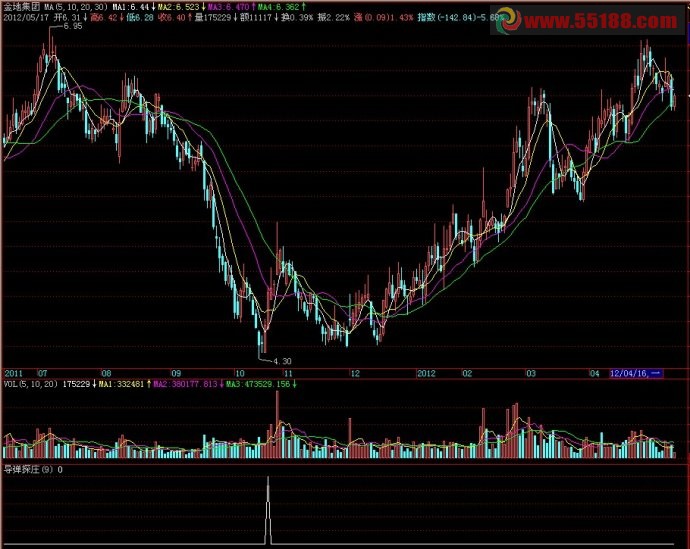The width and height of the screenshot is (690, 549).
Task: Select the 10 month marker
Action: click(x=239, y=373)
